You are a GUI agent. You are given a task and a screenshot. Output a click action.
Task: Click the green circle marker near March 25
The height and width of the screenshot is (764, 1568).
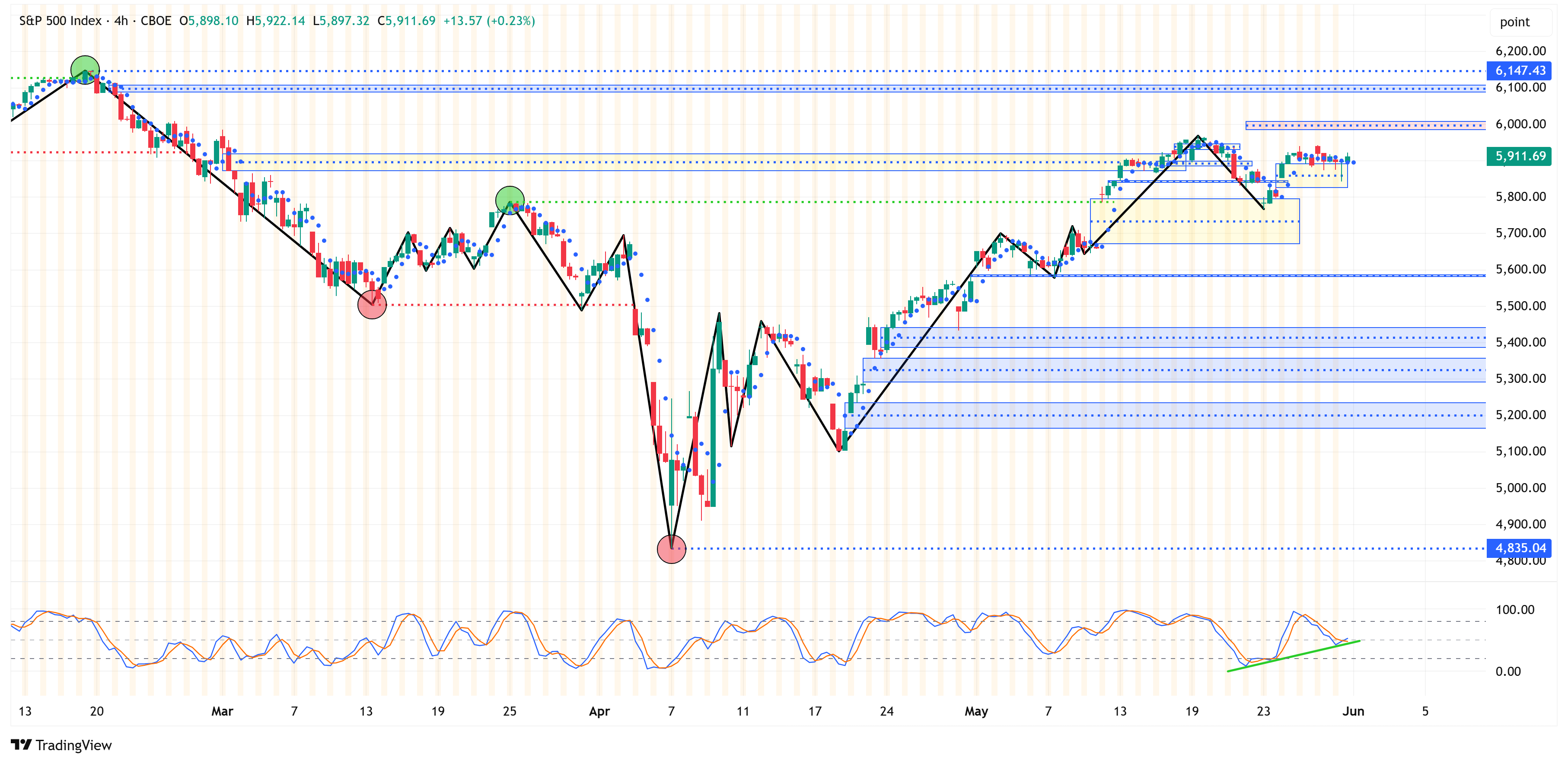click(x=510, y=200)
